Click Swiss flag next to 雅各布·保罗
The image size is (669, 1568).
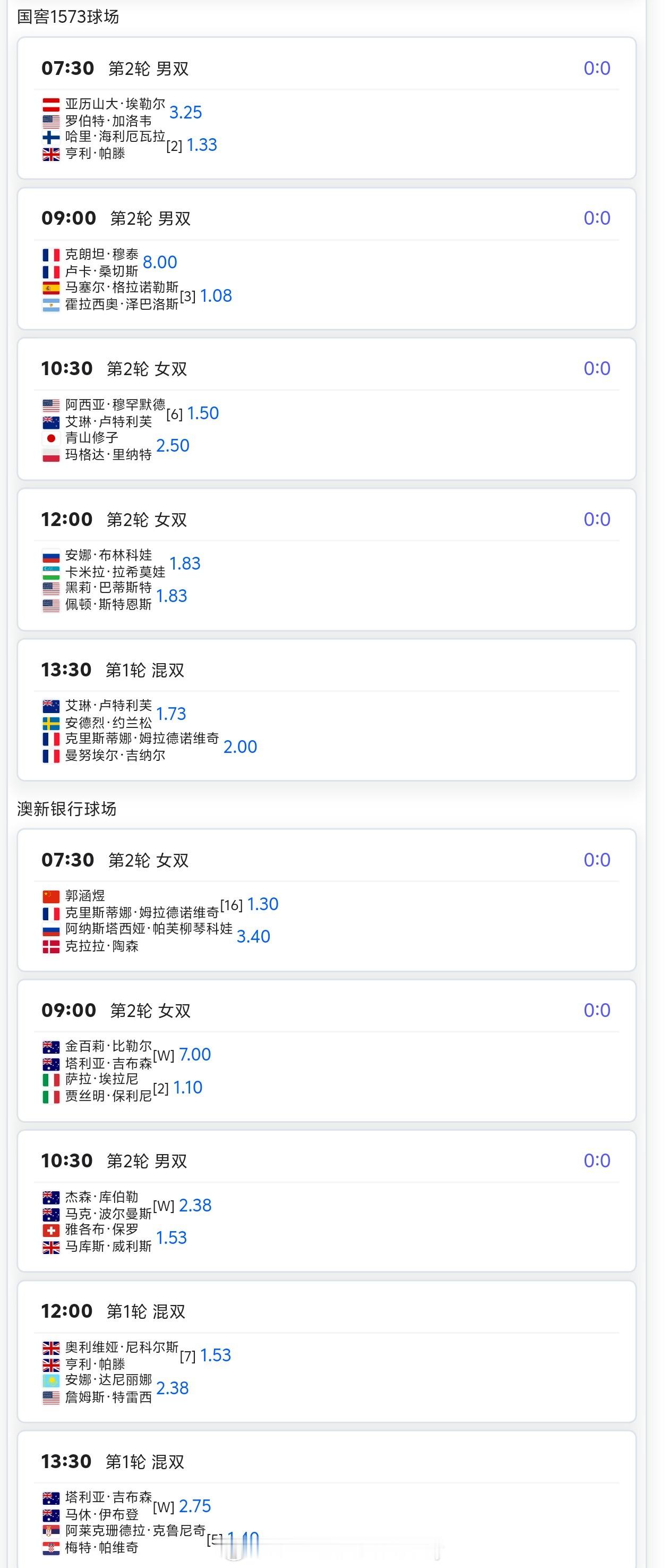[51, 1230]
